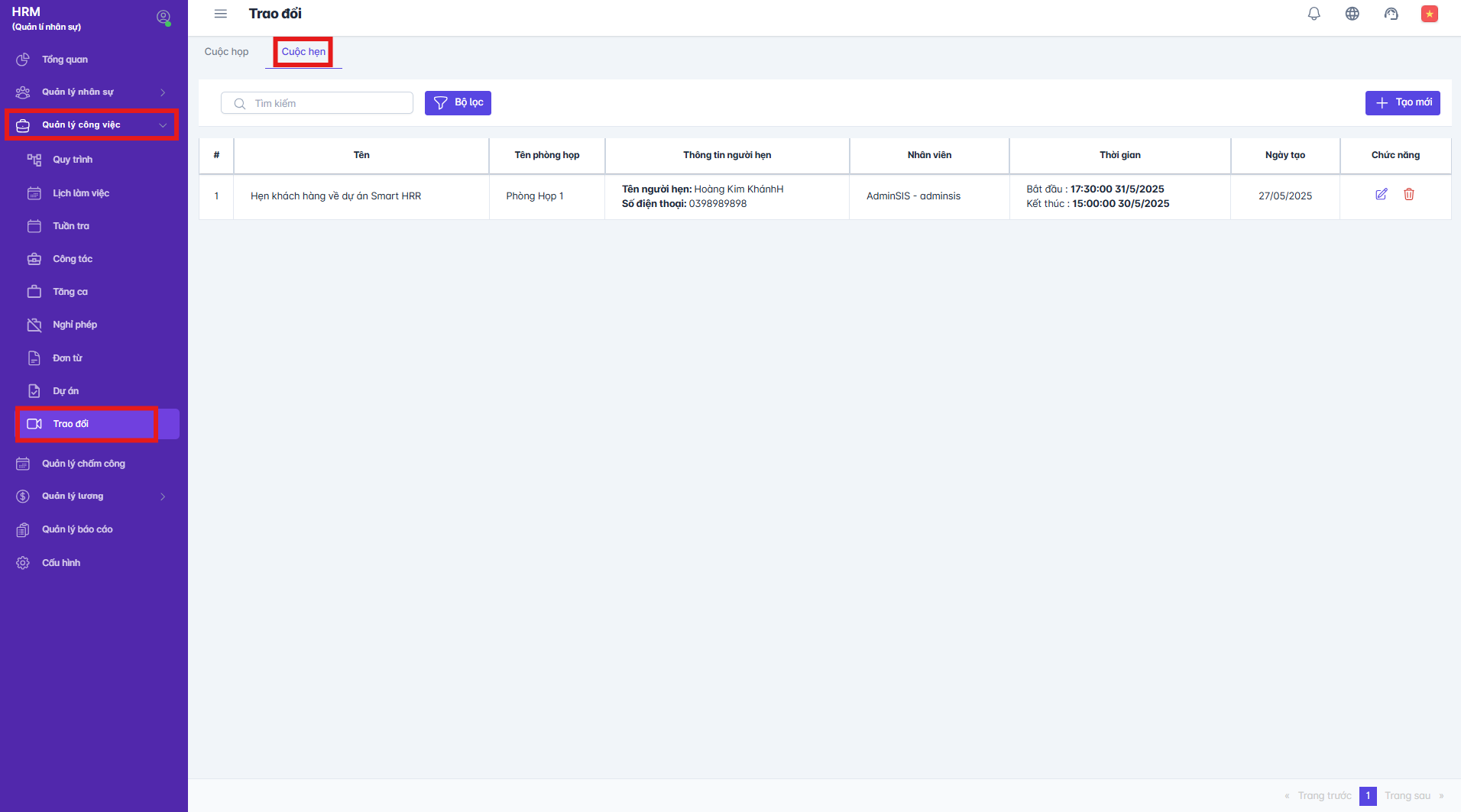Click the Vietnam flag icon
This screenshot has width=1461, height=812.
pyautogui.click(x=1429, y=14)
